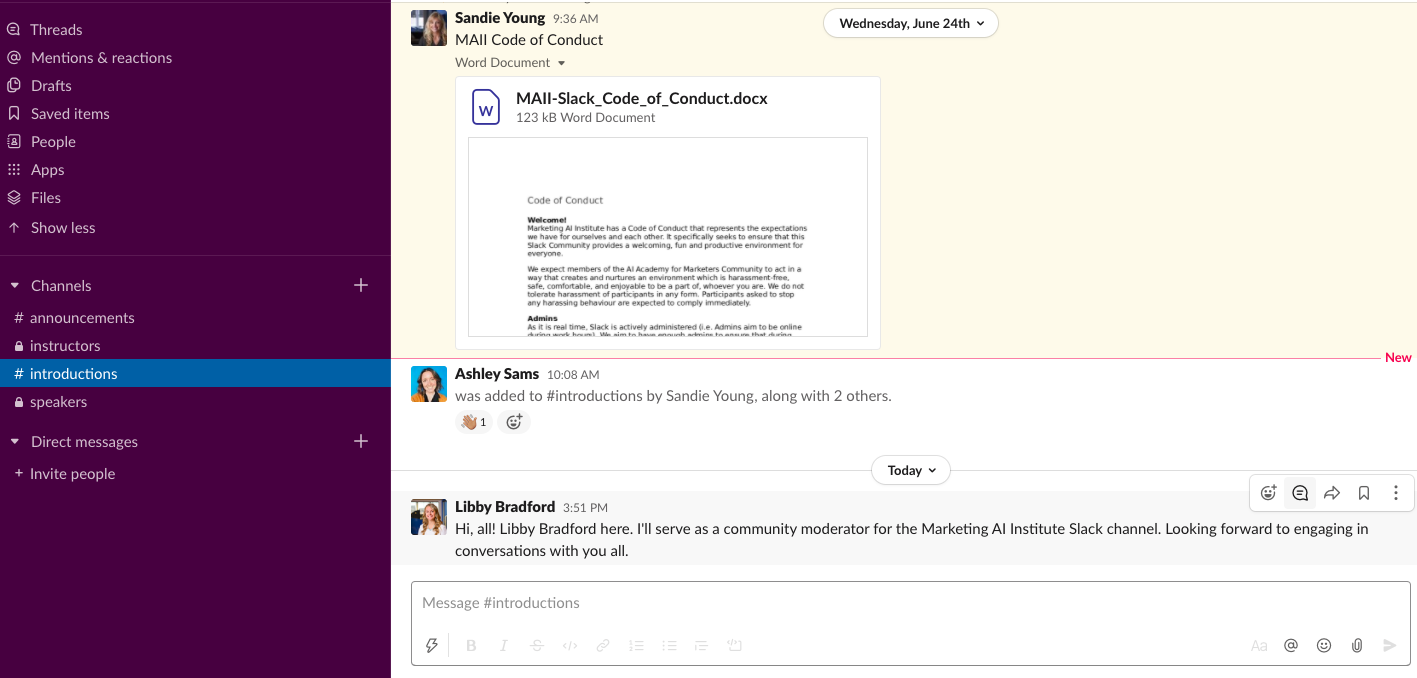Viewport: 1417px width, 678px height.
Task: Open the Code of Conduct document preview
Action: click(668, 237)
